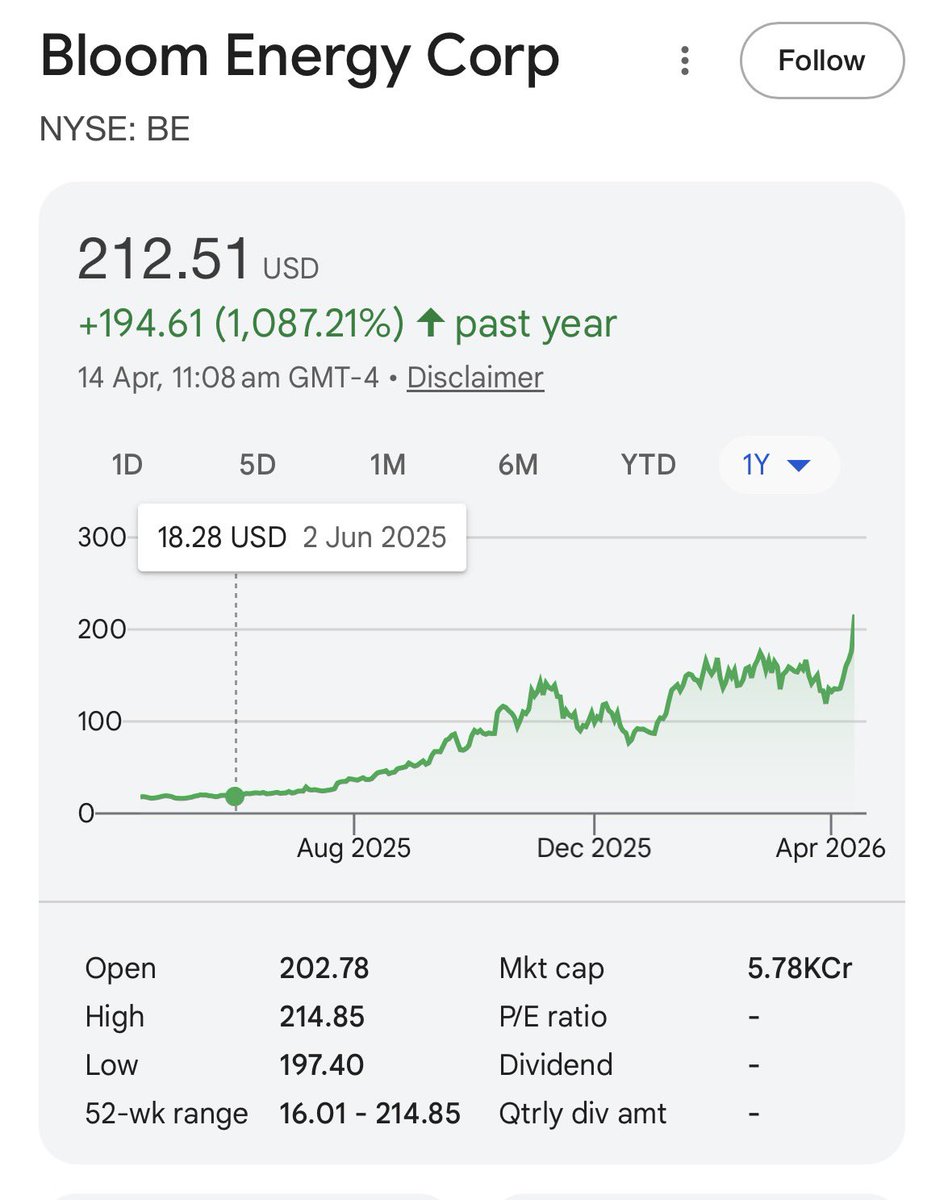Follow Bloom Energy Corp stock
944x1200 pixels.
821,61
